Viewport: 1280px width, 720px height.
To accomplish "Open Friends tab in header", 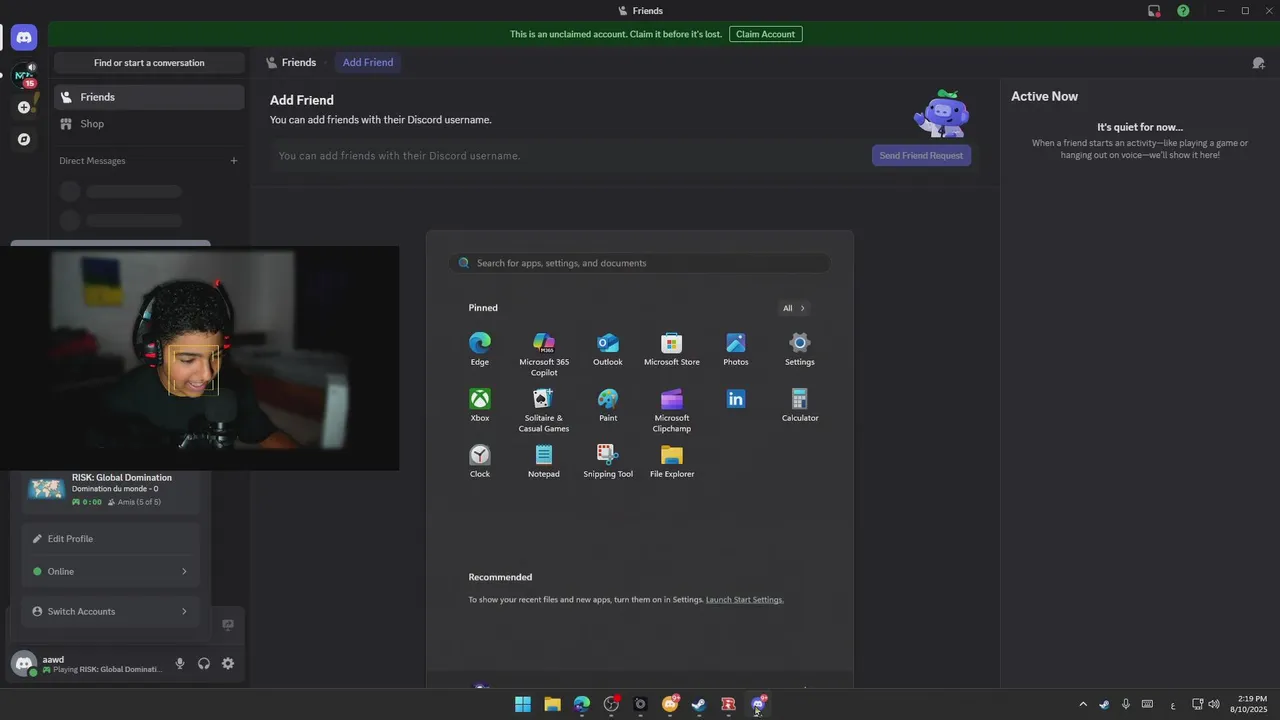I will click(291, 62).
